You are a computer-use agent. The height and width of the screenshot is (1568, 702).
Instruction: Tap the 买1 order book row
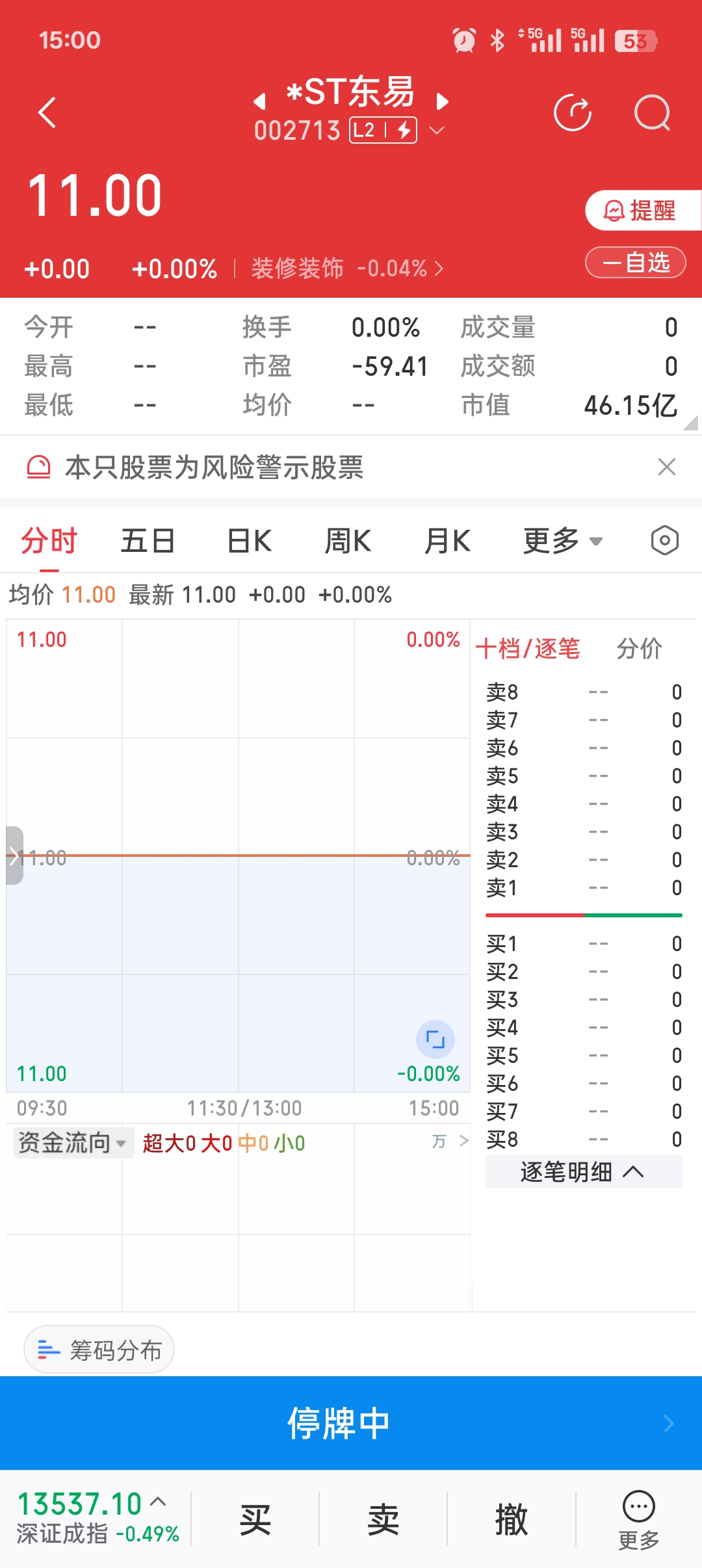(x=584, y=943)
